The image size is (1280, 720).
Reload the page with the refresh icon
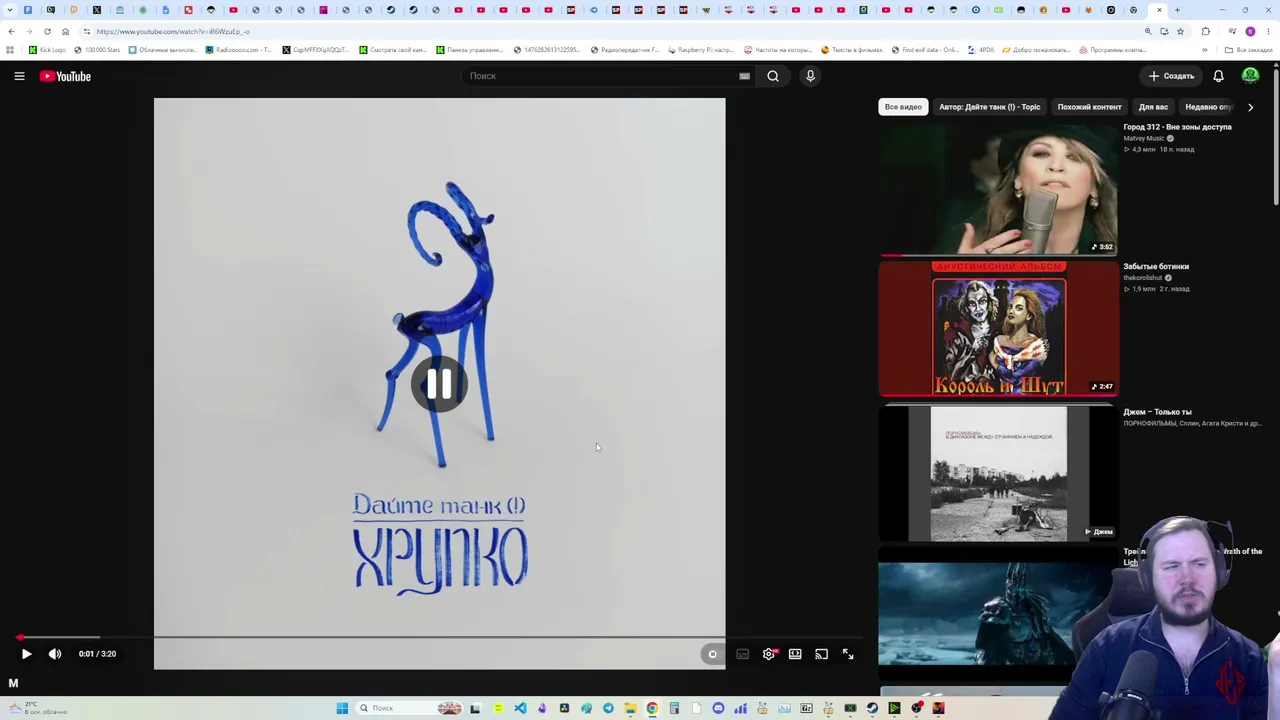[x=47, y=31]
